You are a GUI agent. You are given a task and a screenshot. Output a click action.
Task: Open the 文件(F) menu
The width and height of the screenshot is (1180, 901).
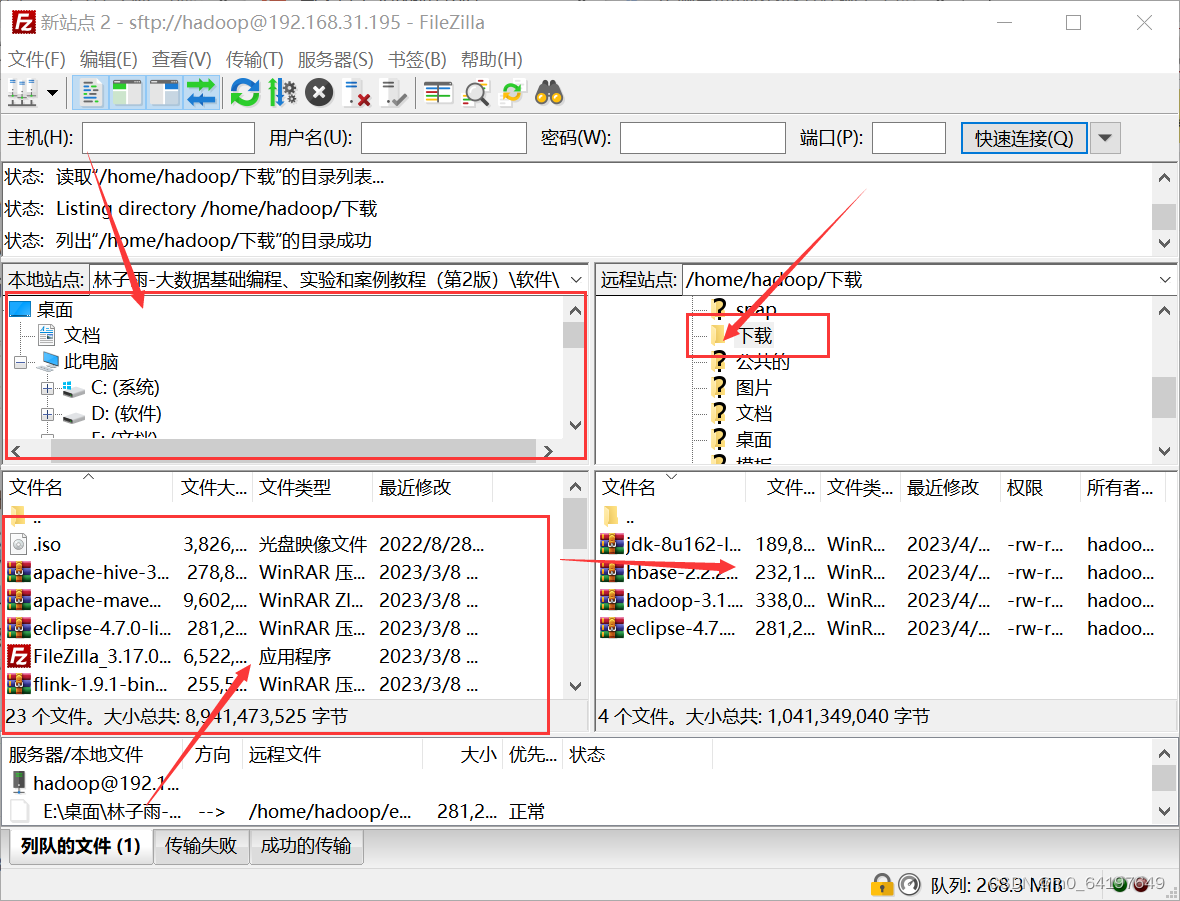pyautogui.click(x=36, y=59)
